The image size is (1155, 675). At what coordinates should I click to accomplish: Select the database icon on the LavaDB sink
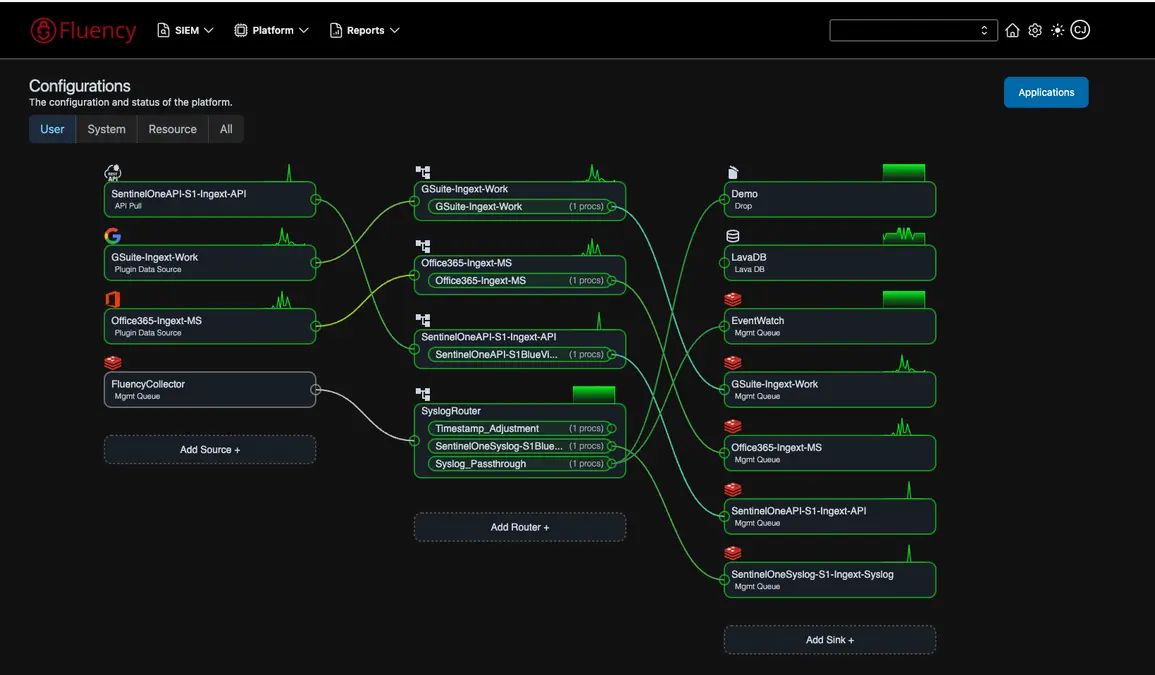point(733,235)
